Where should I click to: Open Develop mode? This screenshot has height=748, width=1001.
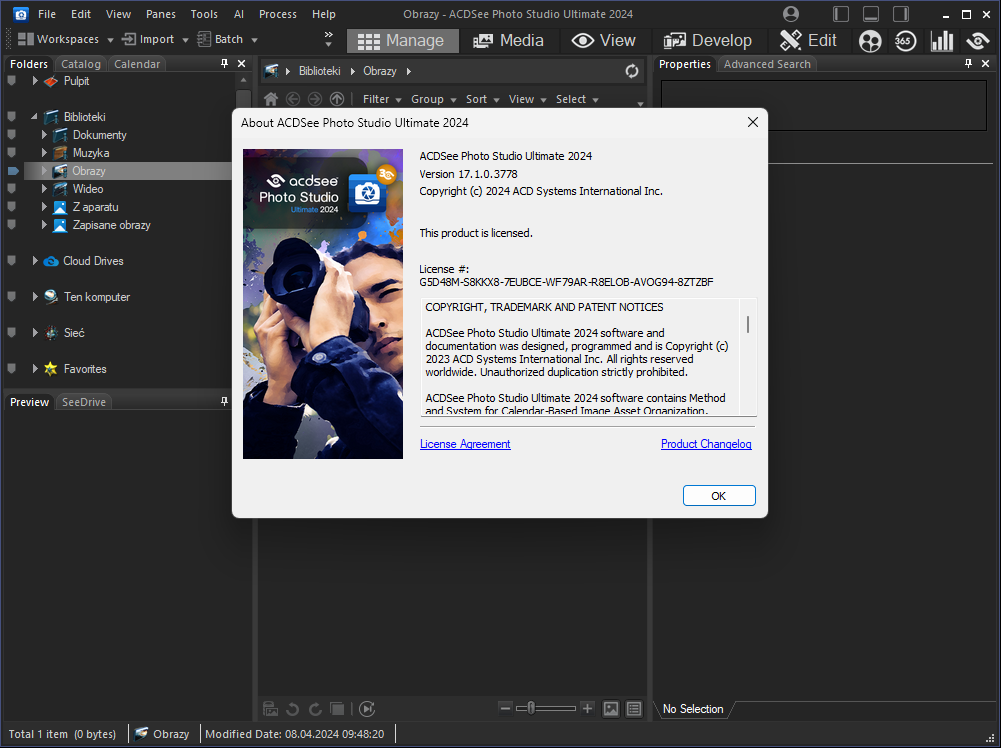click(707, 40)
